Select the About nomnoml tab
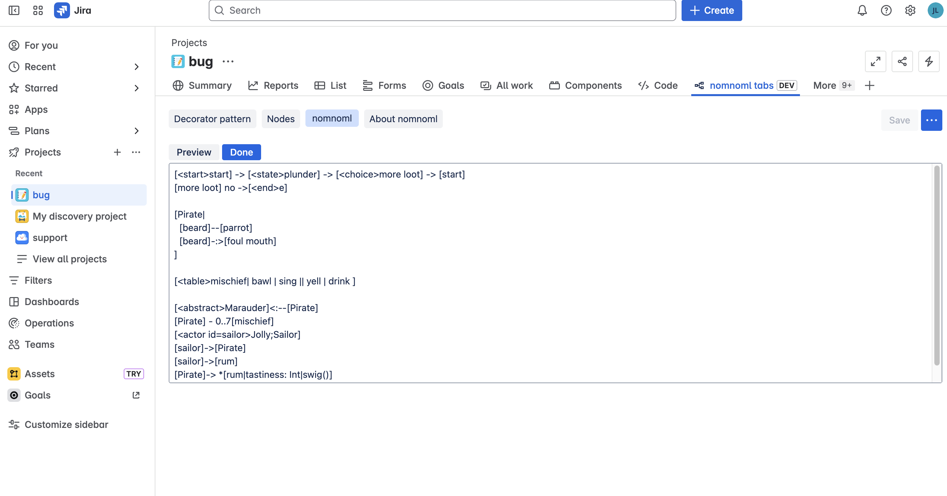This screenshot has height=496, width=947. tap(403, 119)
